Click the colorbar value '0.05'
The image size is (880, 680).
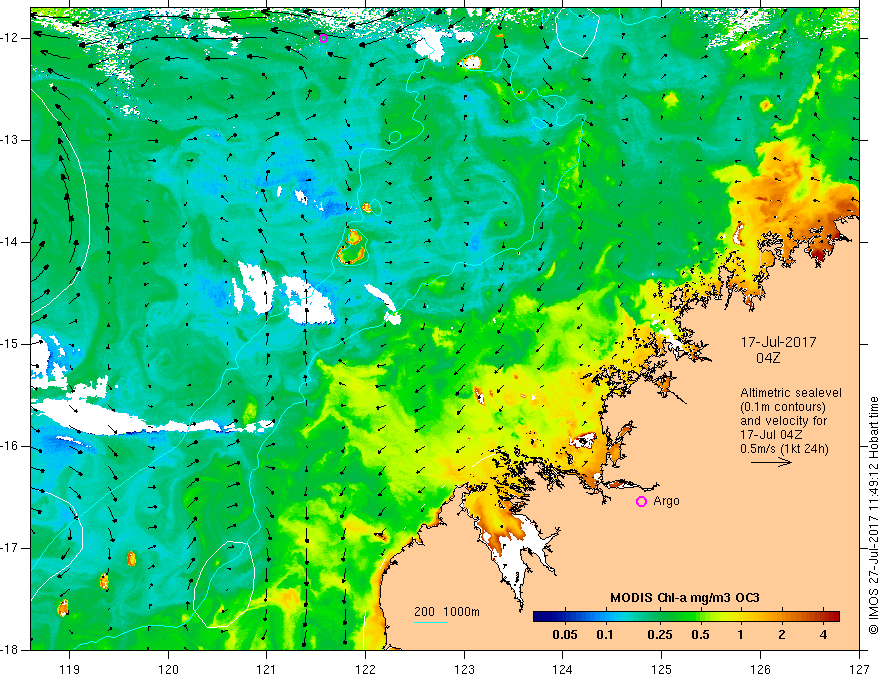click(x=565, y=635)
